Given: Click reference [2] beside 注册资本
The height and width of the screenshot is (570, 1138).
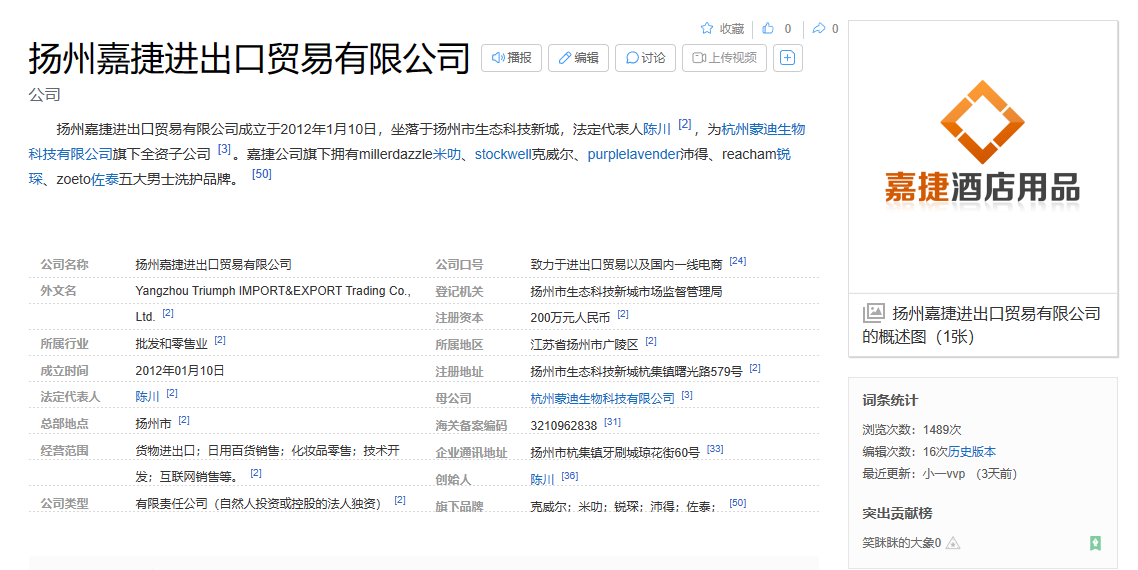Looking at the screenshot, I should coord(623,314).
